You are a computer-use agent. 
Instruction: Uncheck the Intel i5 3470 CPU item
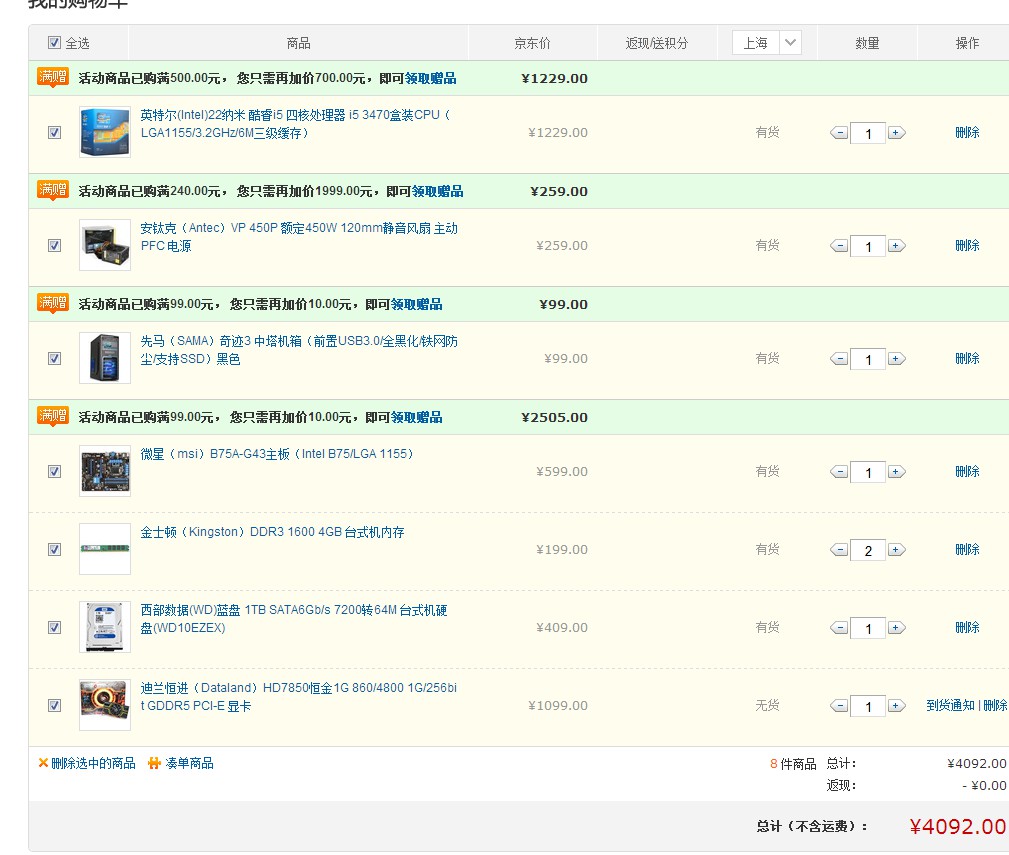pyautogui.click(x=55, y=133)
